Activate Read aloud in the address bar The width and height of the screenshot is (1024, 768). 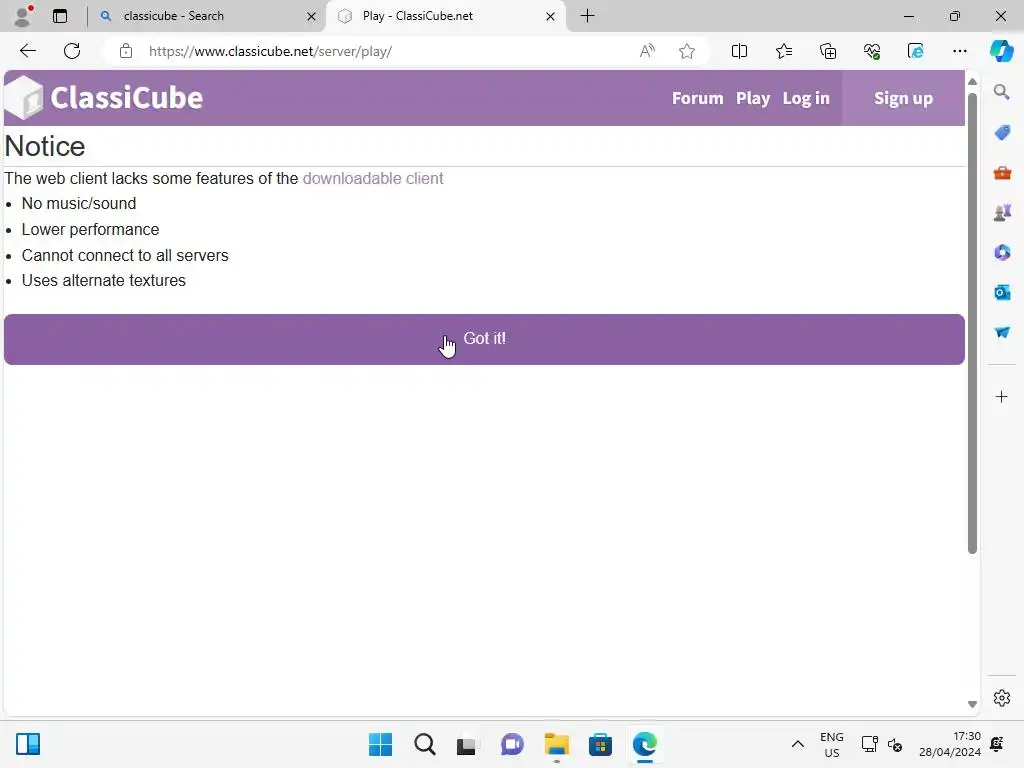click(647, 51)
